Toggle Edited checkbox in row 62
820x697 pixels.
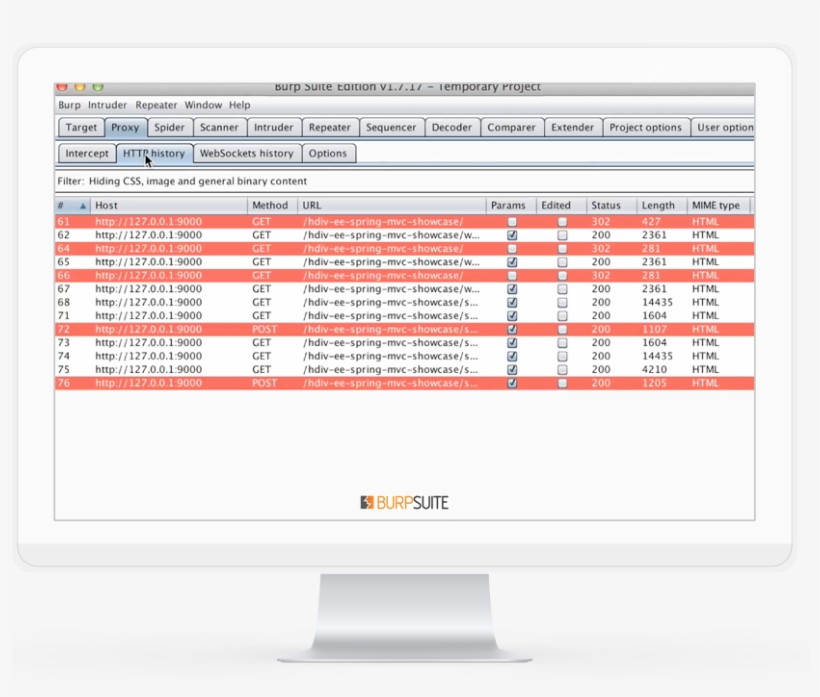point(562,235)
